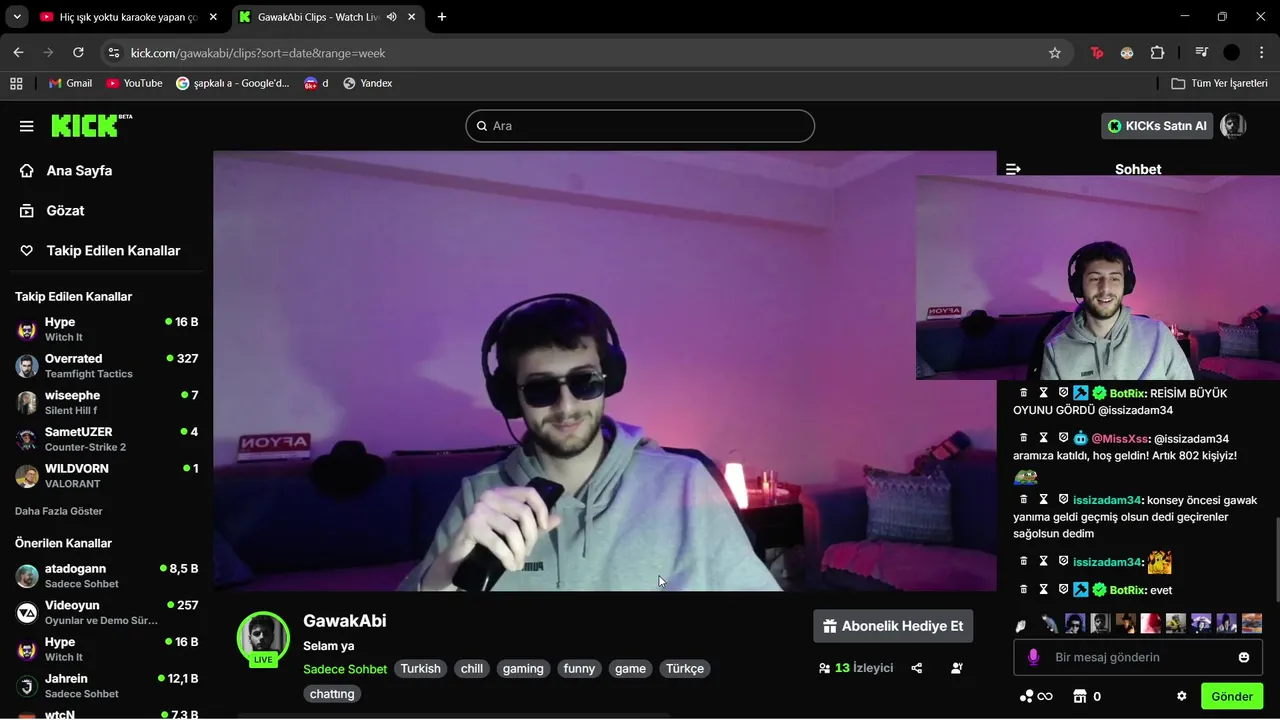The height and width of the screenshot is (720, 1280).
Task: Click the floating picture-in-picture webcam video
Action: tap(1098, 278)
